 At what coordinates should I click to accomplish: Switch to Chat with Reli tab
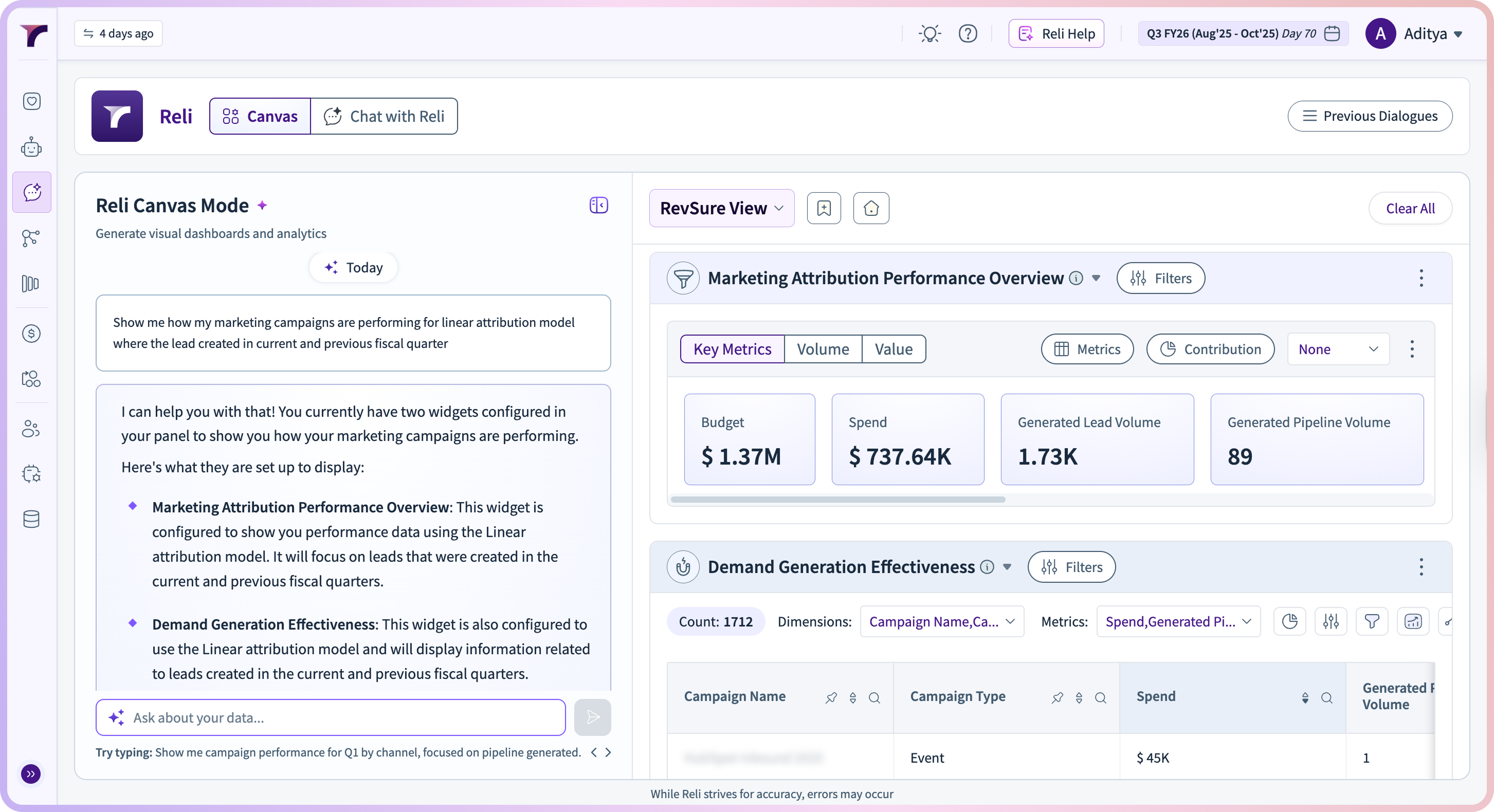pyautogui.click(x=384, y=116)
